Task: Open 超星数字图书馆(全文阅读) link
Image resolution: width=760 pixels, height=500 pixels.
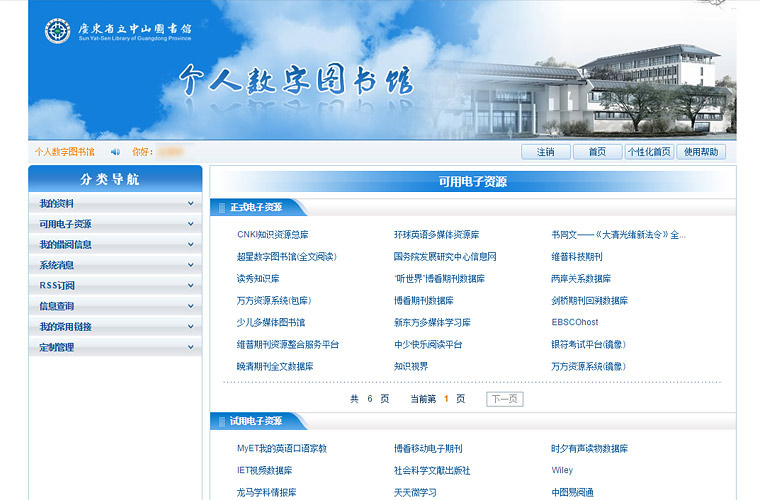Action: click(x=287, y=257)
